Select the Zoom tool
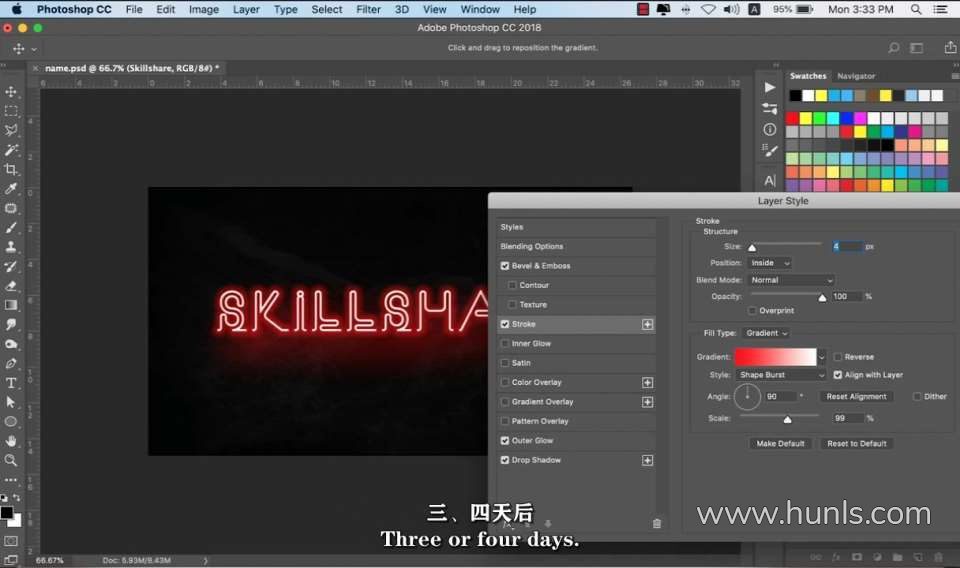The width and height of the screenshot is (960, 568). pos(11,460)
